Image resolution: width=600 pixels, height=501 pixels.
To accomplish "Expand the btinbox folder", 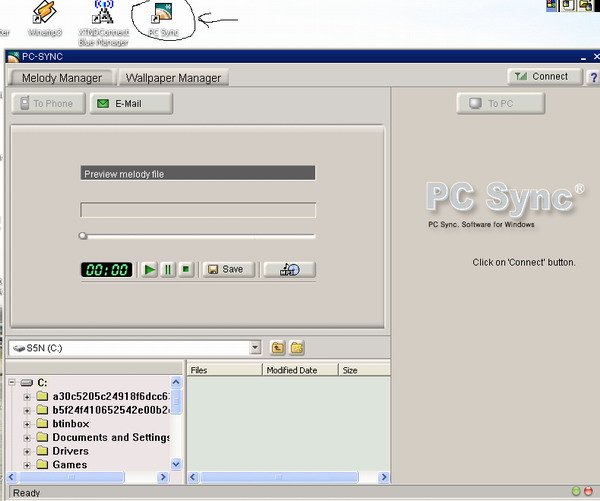I will (x=27, y=424).
